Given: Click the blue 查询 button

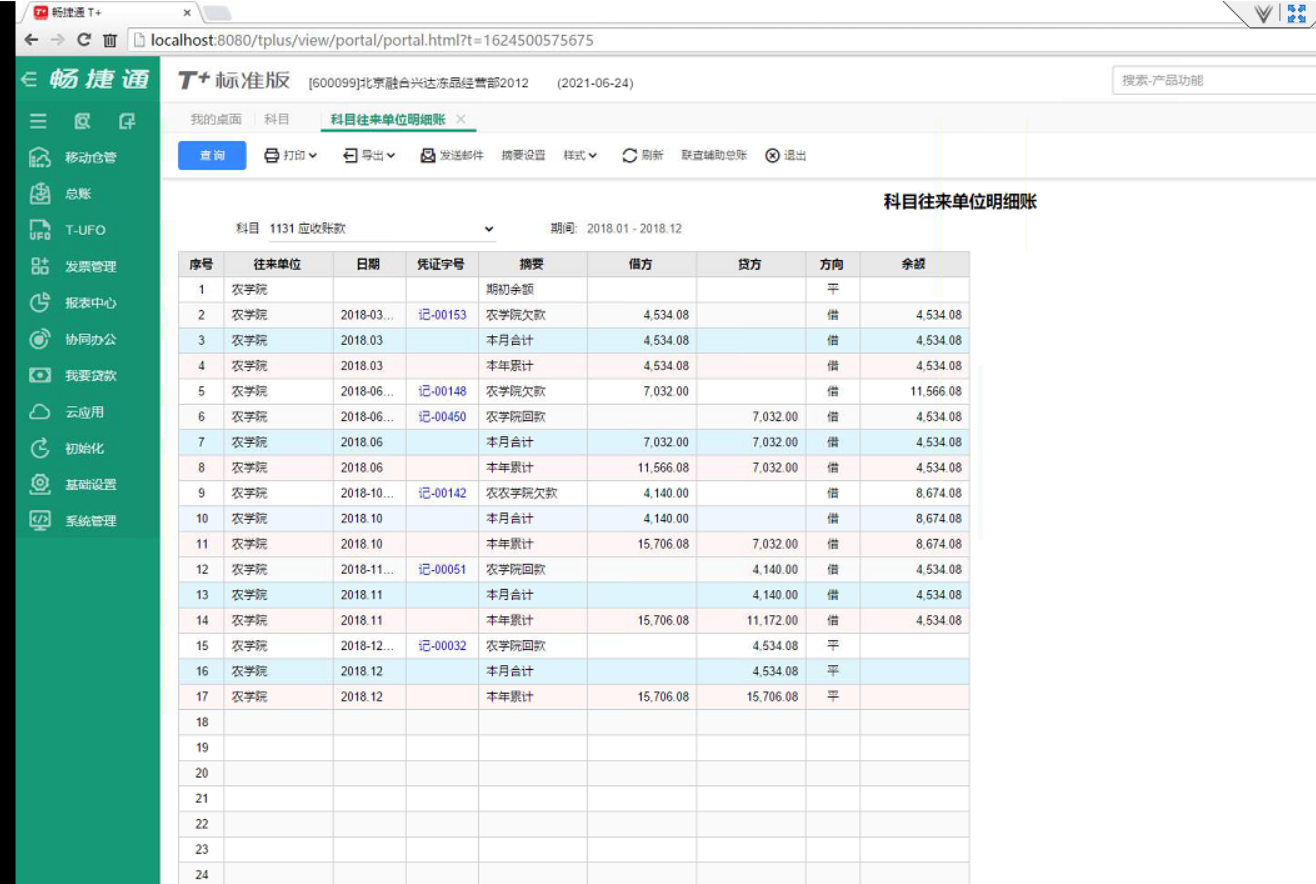Looking at the screenshot, I should [212, 156].
